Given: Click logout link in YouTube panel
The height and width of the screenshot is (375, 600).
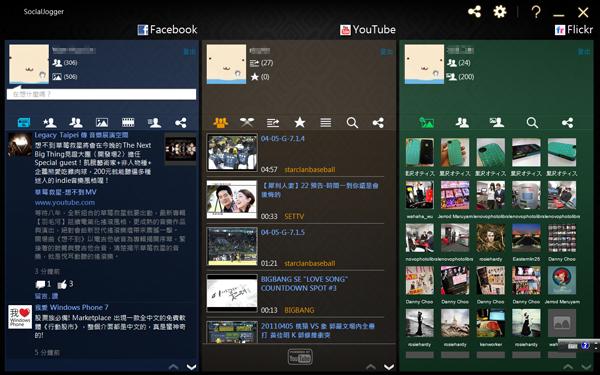Looking at the screenshot, I should pyautogui.click(x=386, y=51).
